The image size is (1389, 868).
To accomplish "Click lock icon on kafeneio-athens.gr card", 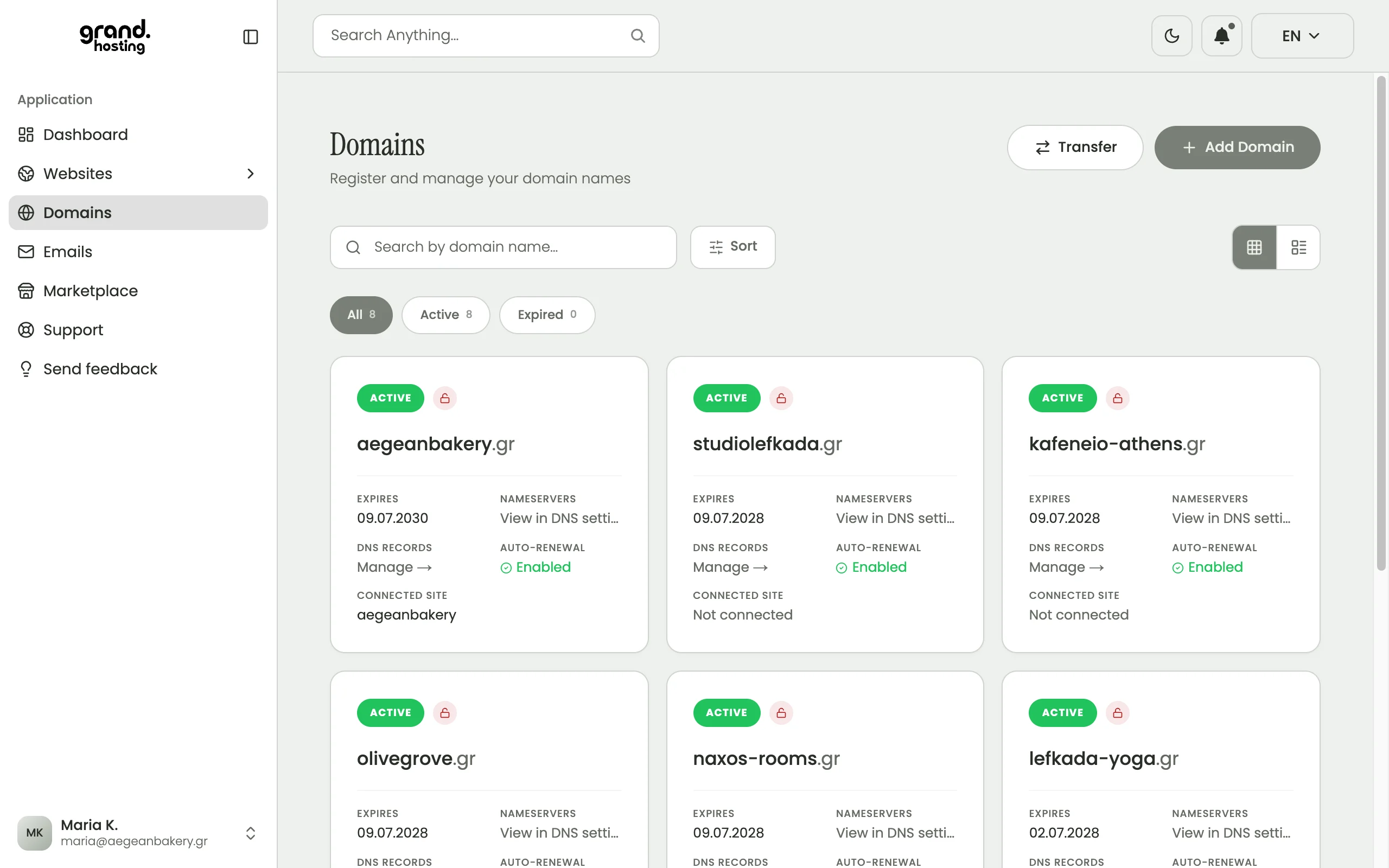I will (1118, 398).
